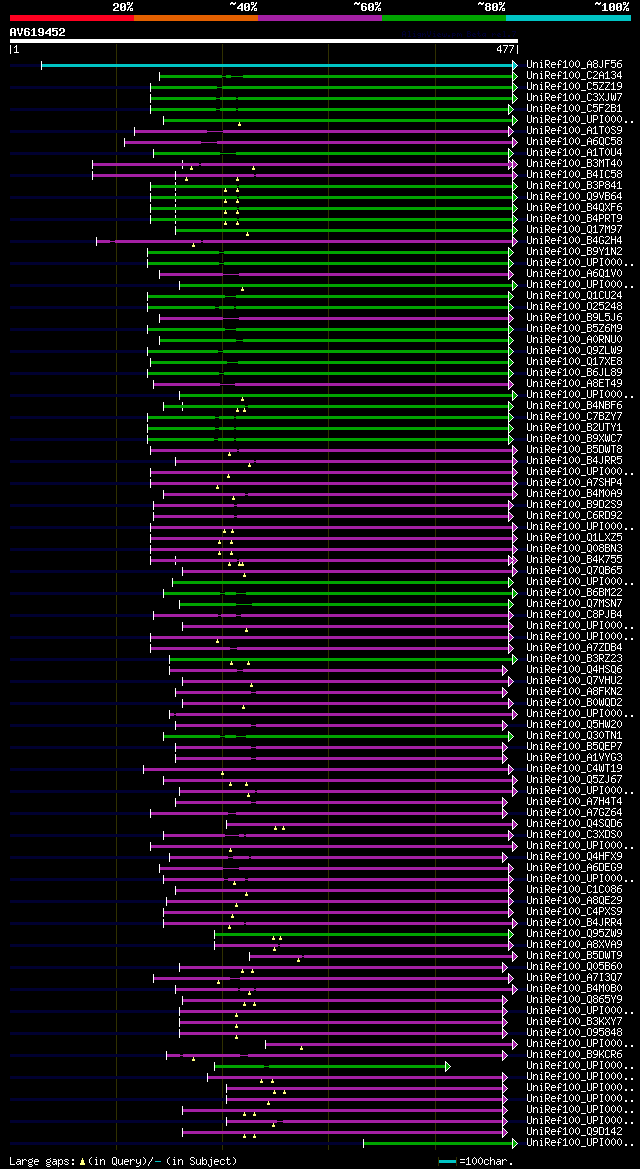This screenshot has width=640, height=1169.
Task: Click the orange ~40% identity scale segment
Action: (196, 17)
